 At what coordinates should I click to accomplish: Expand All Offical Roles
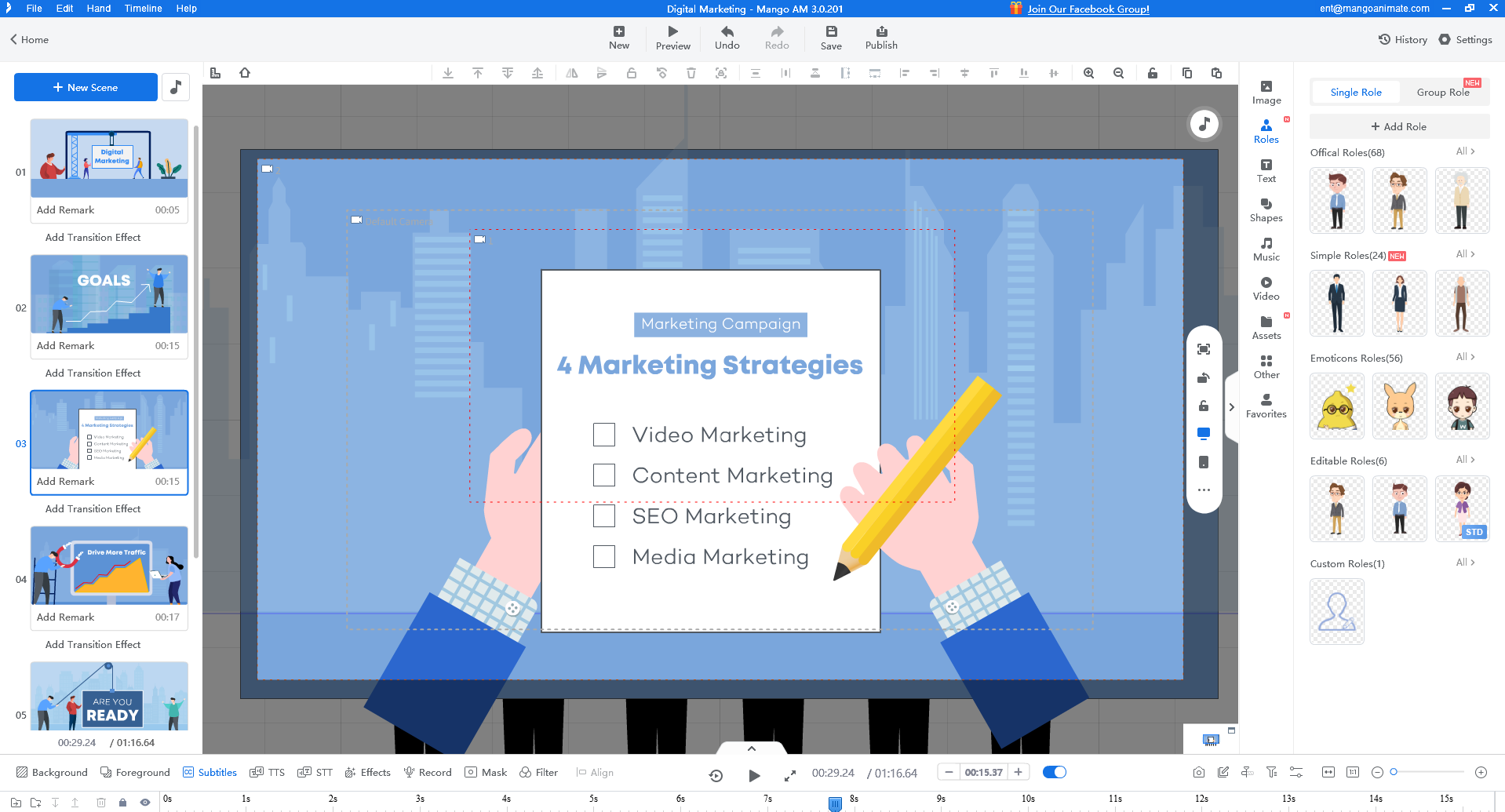pos(1464,151)
